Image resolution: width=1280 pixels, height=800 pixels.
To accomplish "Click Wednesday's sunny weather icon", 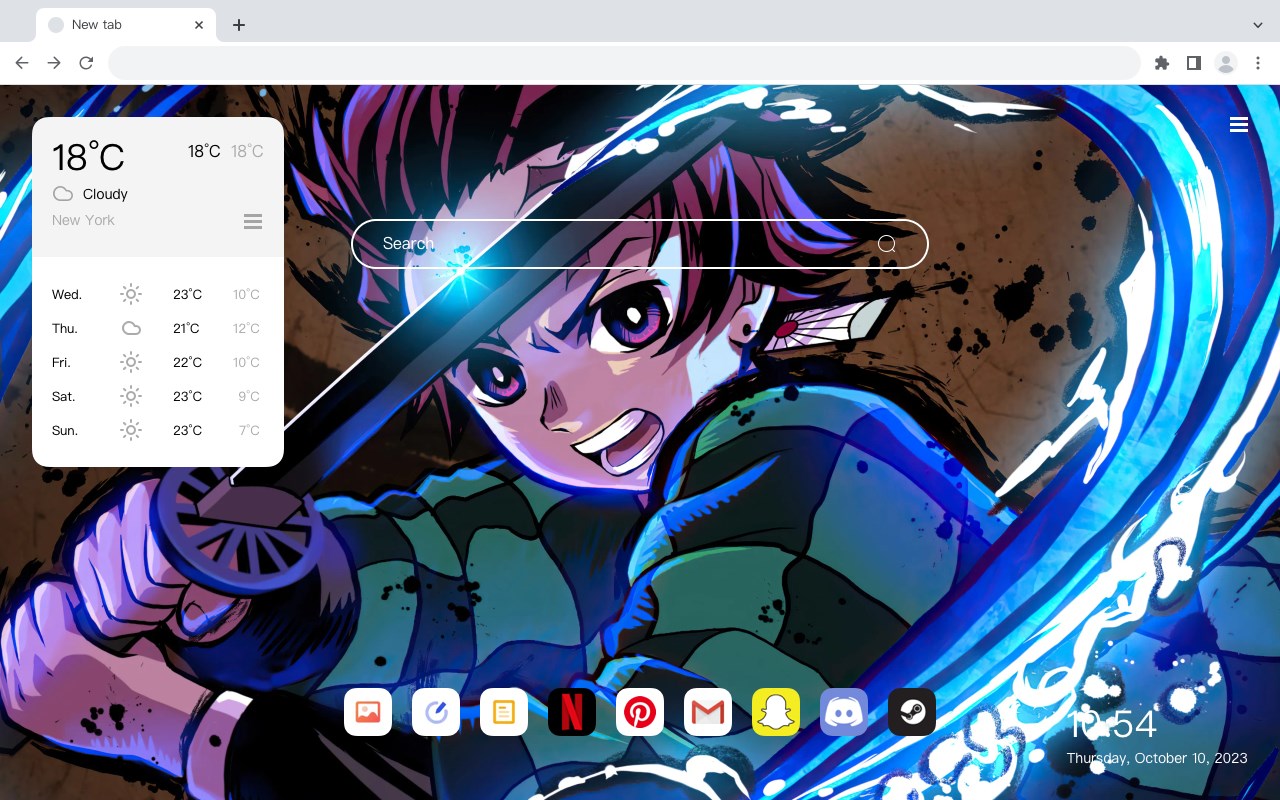I will 131,294.
